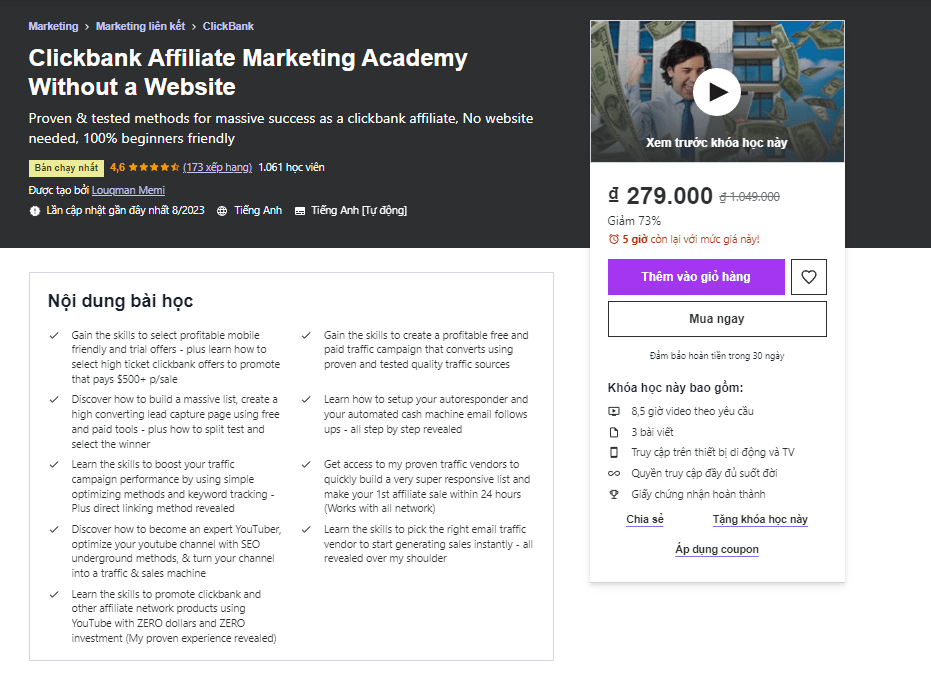931x674 pixels.
Task: Open the ClickBank breadcrumb topic
Action: click(228, 26)
